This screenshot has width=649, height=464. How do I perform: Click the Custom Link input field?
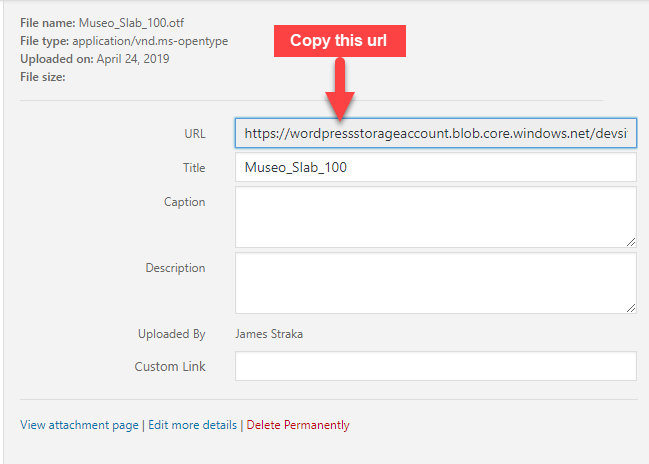(x=435, y=366)
